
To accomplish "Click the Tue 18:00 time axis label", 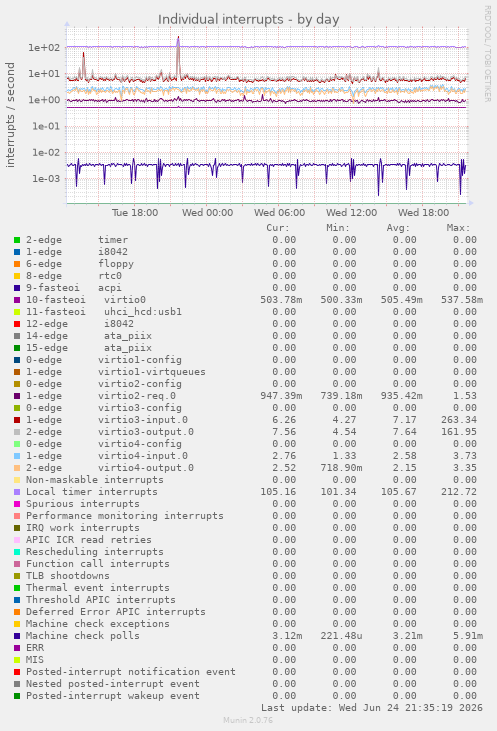I will (135, 213).
